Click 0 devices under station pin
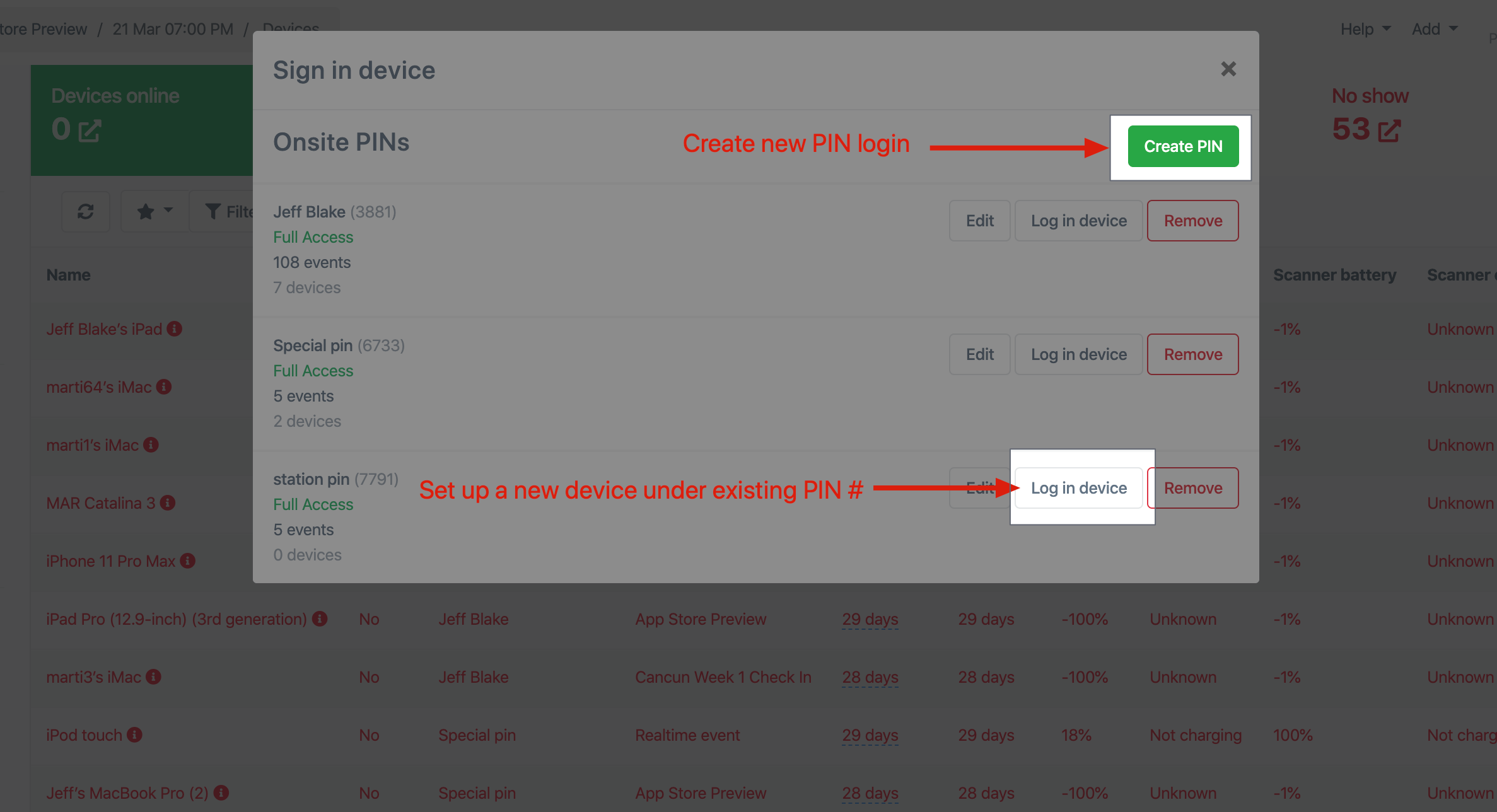This screenshot has width=1497, height=812. click(308, 555)
